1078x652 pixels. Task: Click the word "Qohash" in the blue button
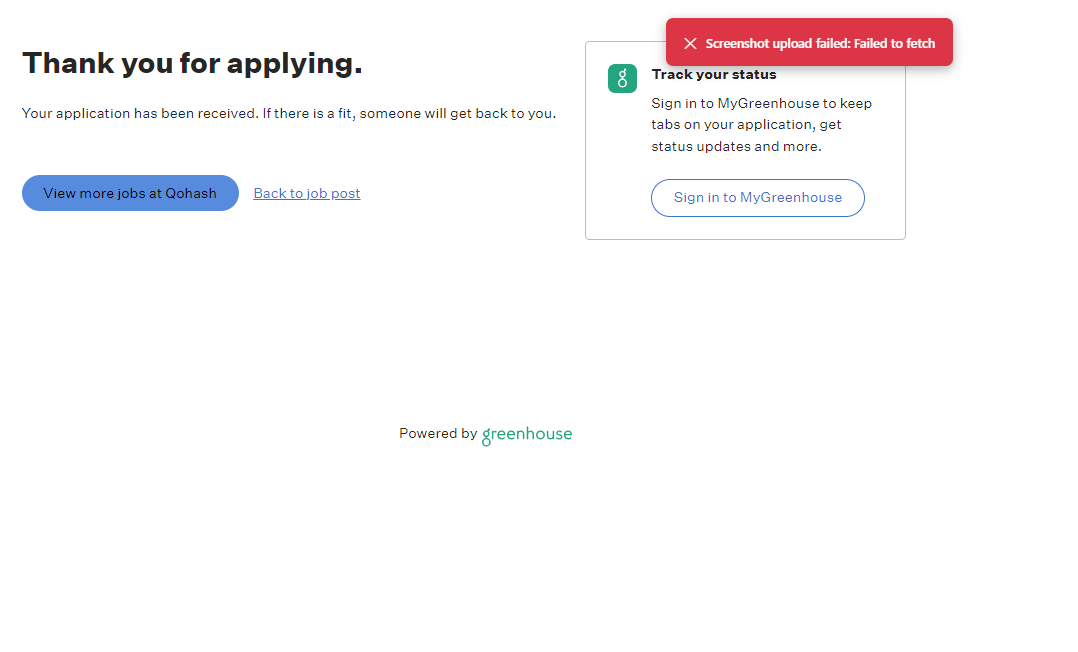(x=191, y=193)
